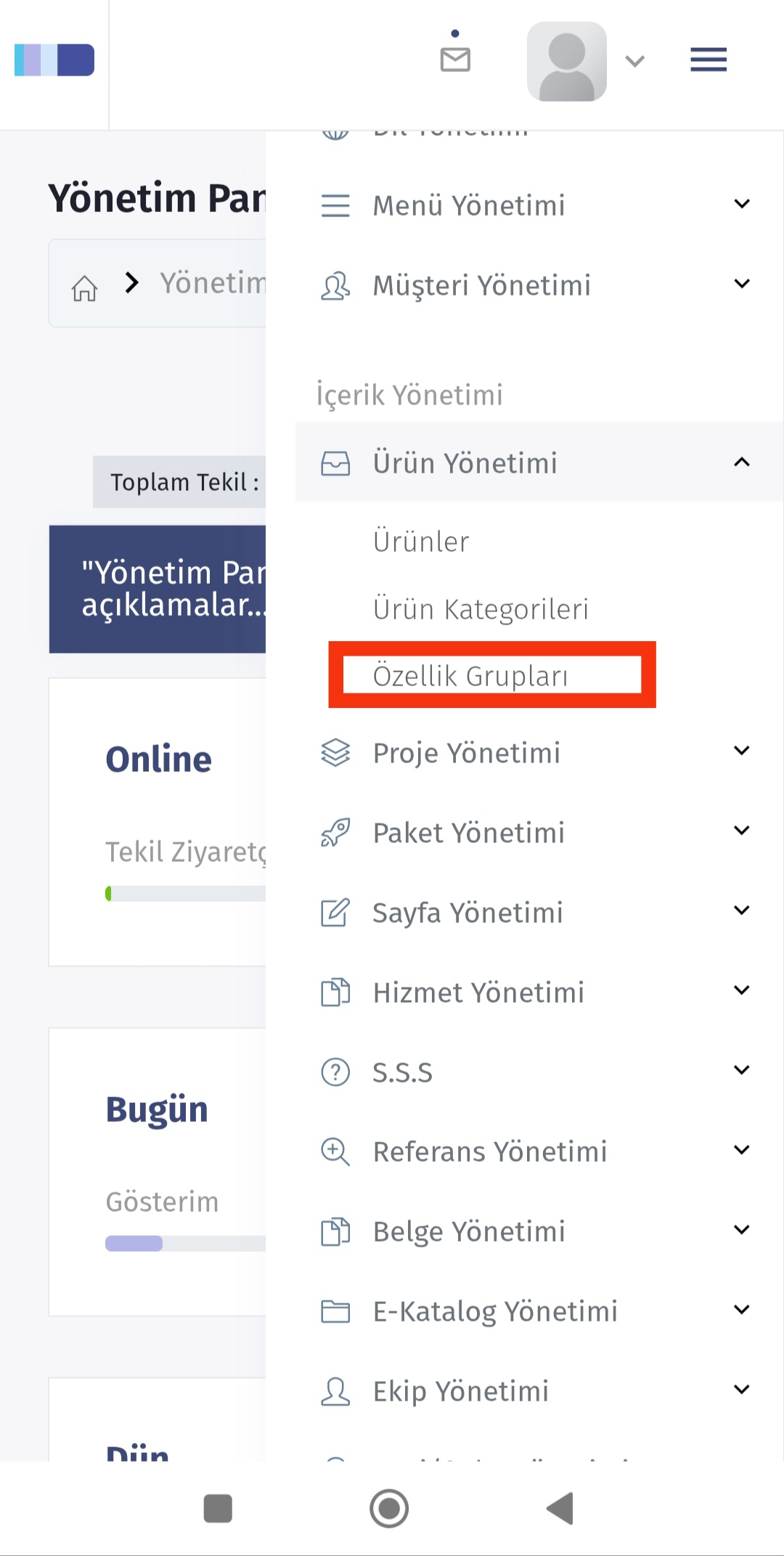Tap the hamburger menu icon
784x1556 pixels.
[x=709, y=59]
